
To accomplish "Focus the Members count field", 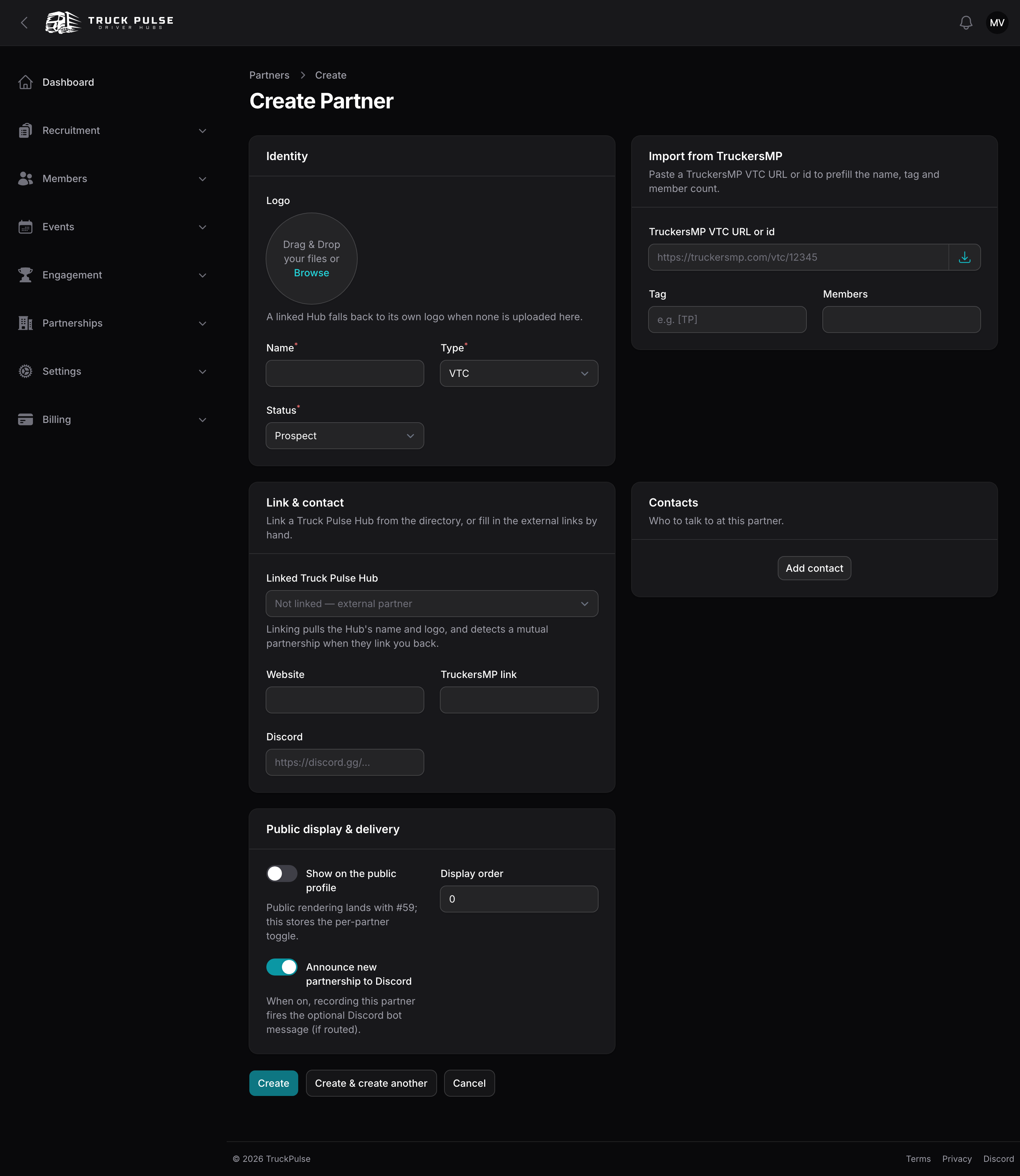I will pos(901,320).
